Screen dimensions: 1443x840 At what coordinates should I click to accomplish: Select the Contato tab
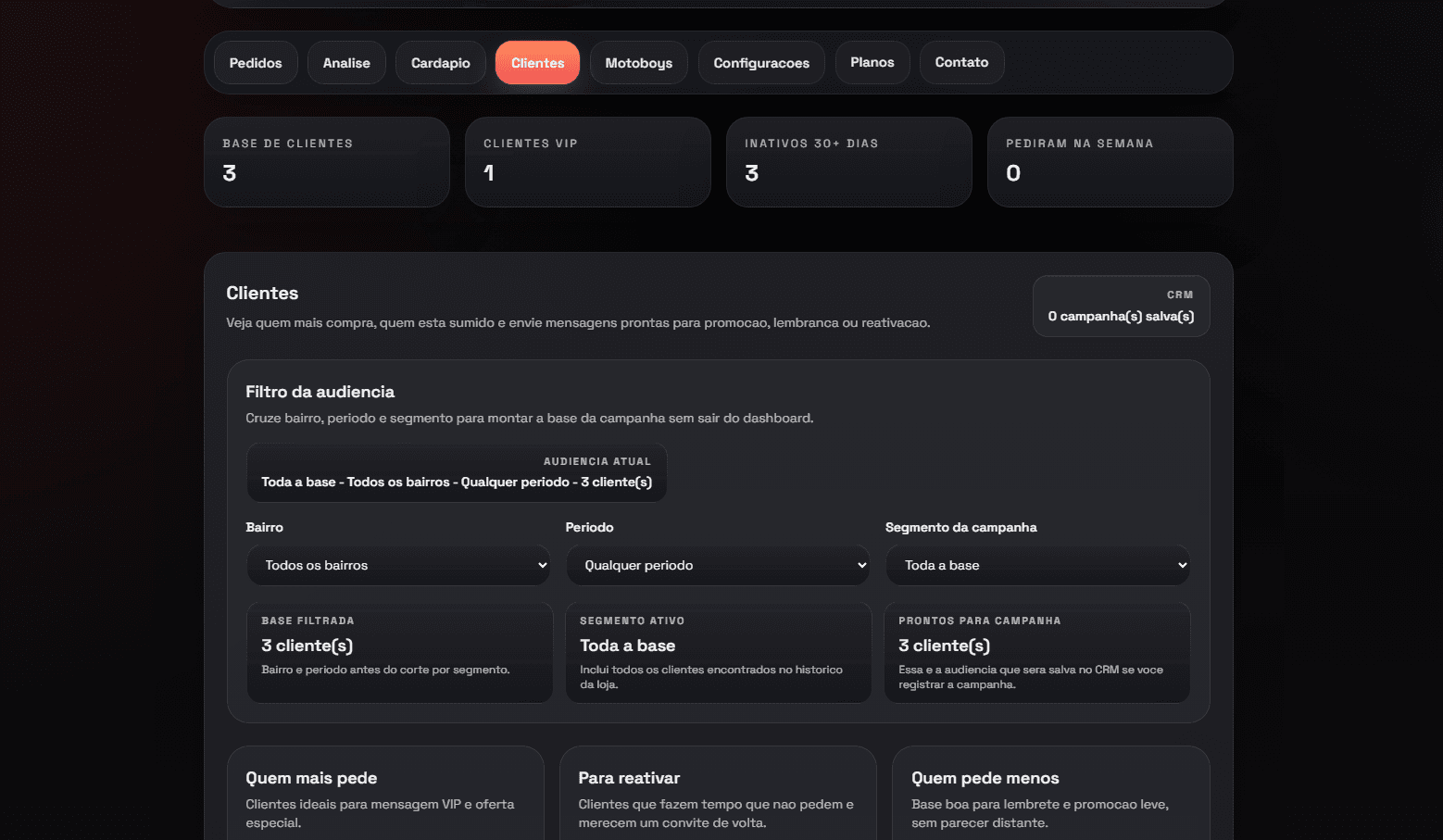tap(961, 62)
